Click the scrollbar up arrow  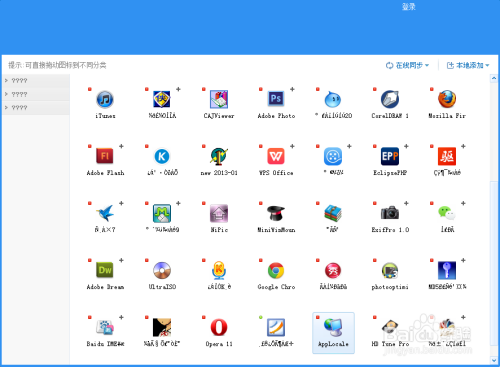(494, 78)
